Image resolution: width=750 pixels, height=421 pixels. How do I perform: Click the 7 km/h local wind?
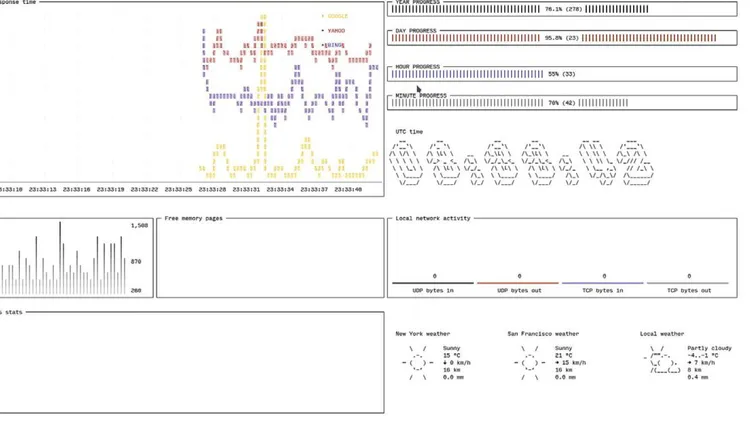(701, 363)
